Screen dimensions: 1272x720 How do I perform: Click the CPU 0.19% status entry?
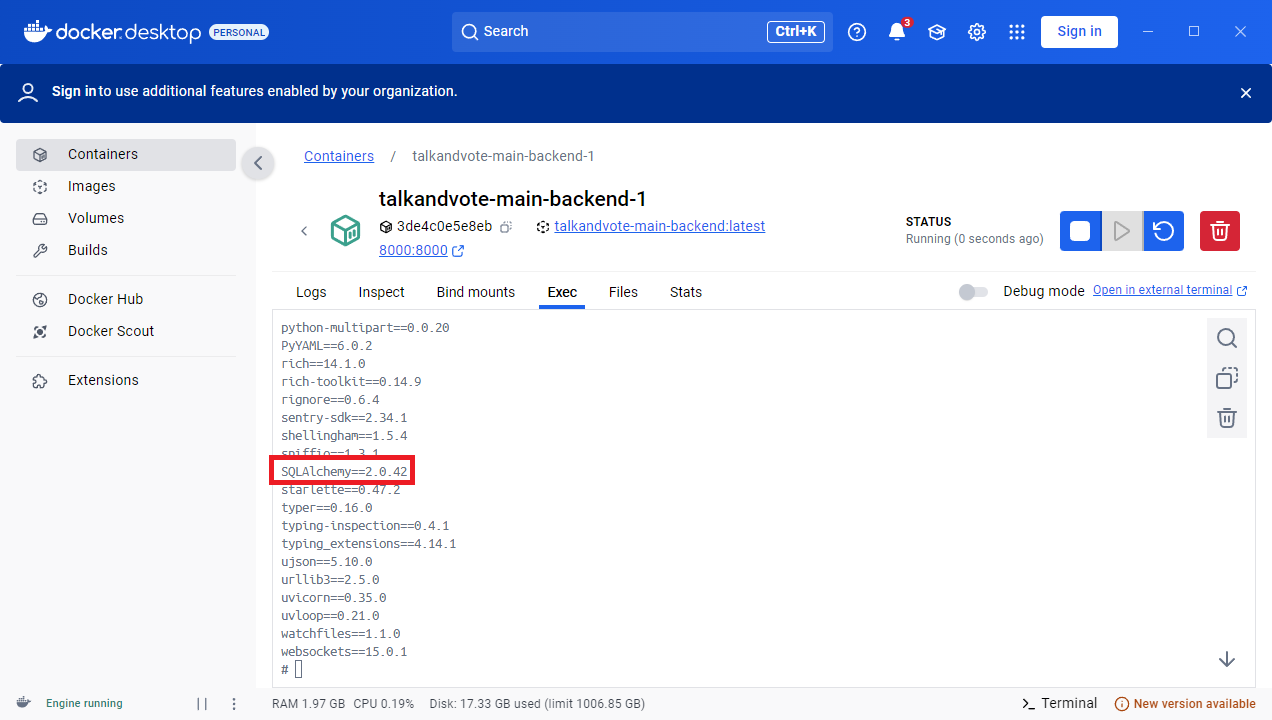pyautogui.click(x=383, y=703)
